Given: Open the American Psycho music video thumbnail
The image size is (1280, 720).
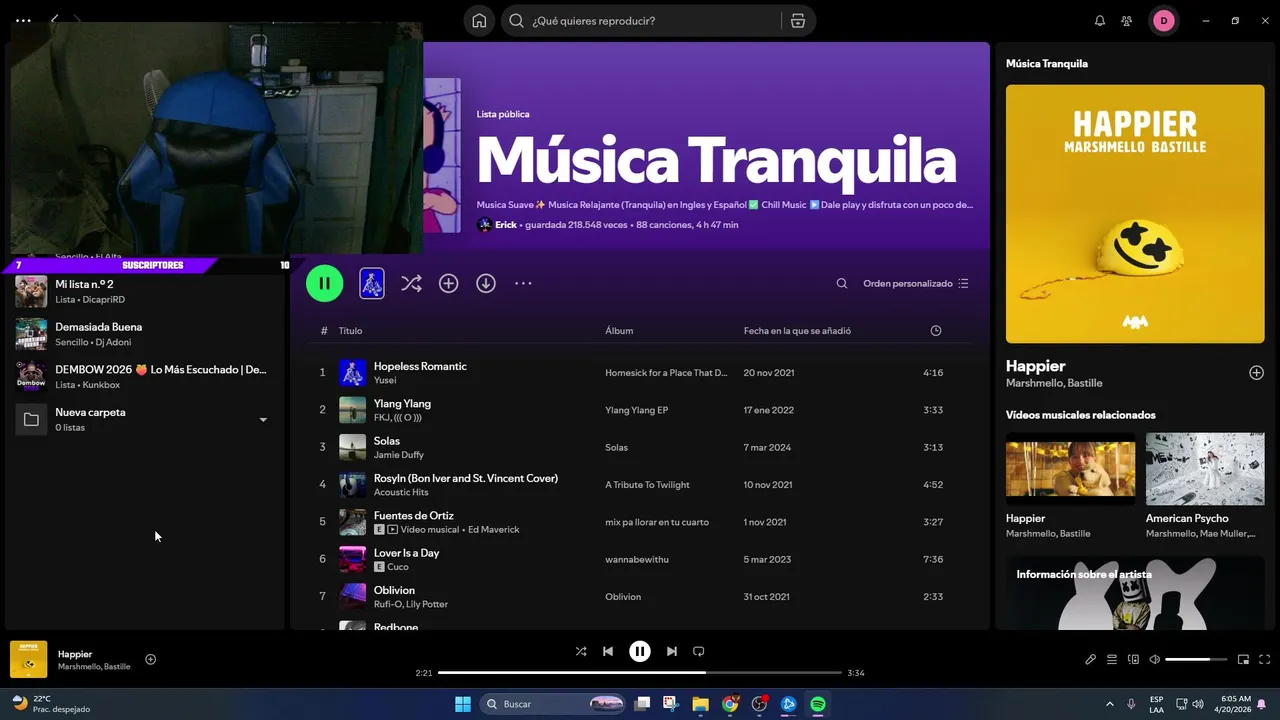Looking at the screenshot, I should click(1205, 469).
